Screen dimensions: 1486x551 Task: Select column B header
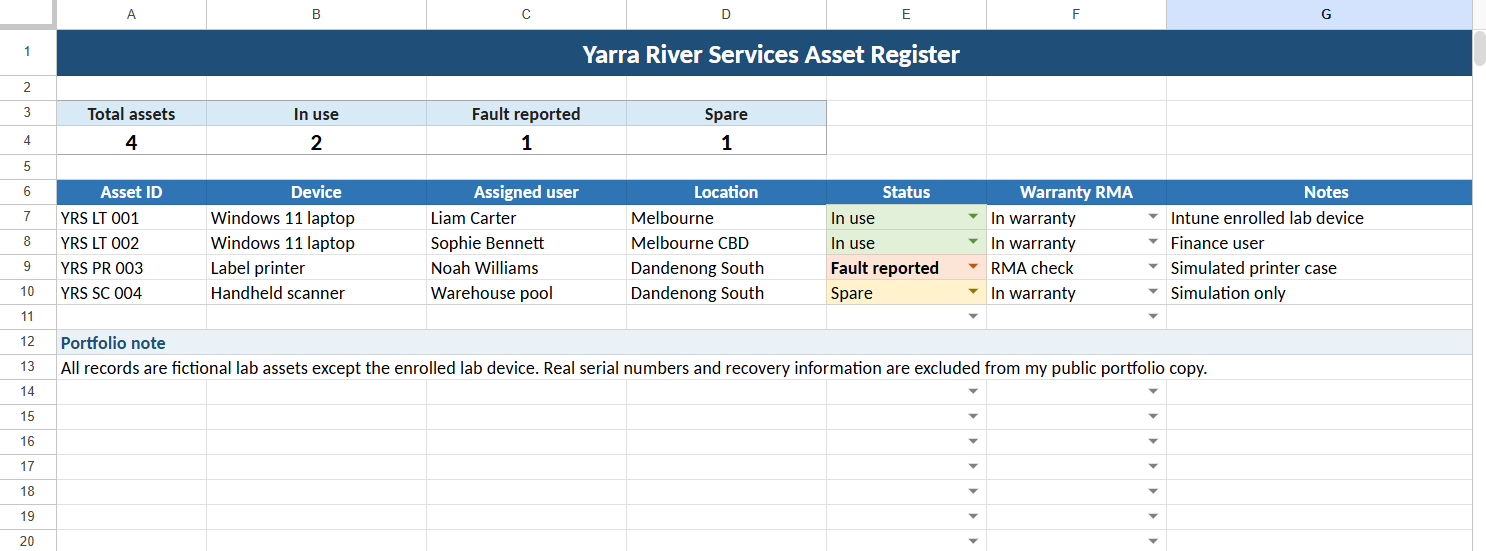point(317,14)
